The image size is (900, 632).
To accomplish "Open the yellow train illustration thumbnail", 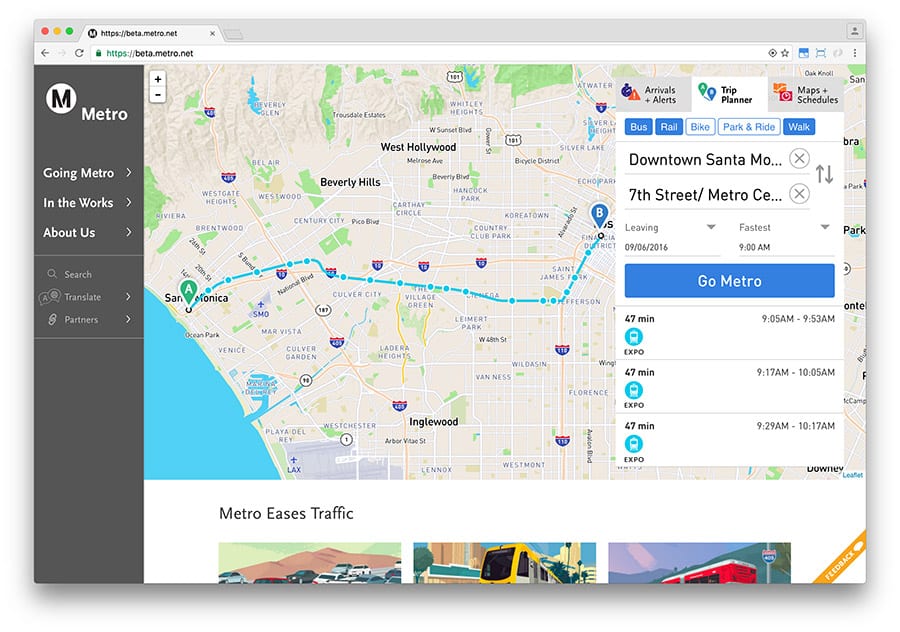I will (505, 563).
